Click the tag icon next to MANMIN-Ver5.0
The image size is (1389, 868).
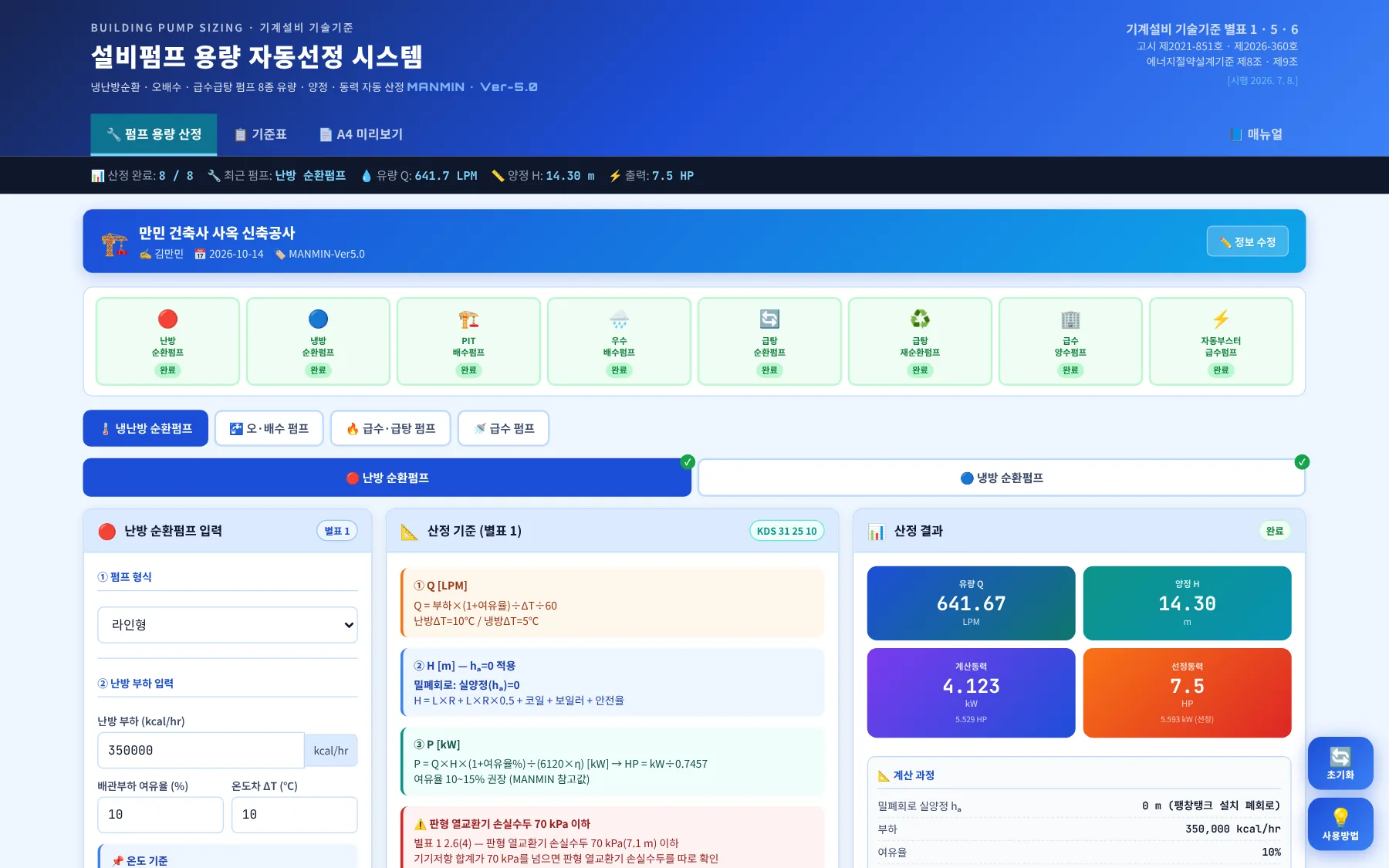(280, 254)
